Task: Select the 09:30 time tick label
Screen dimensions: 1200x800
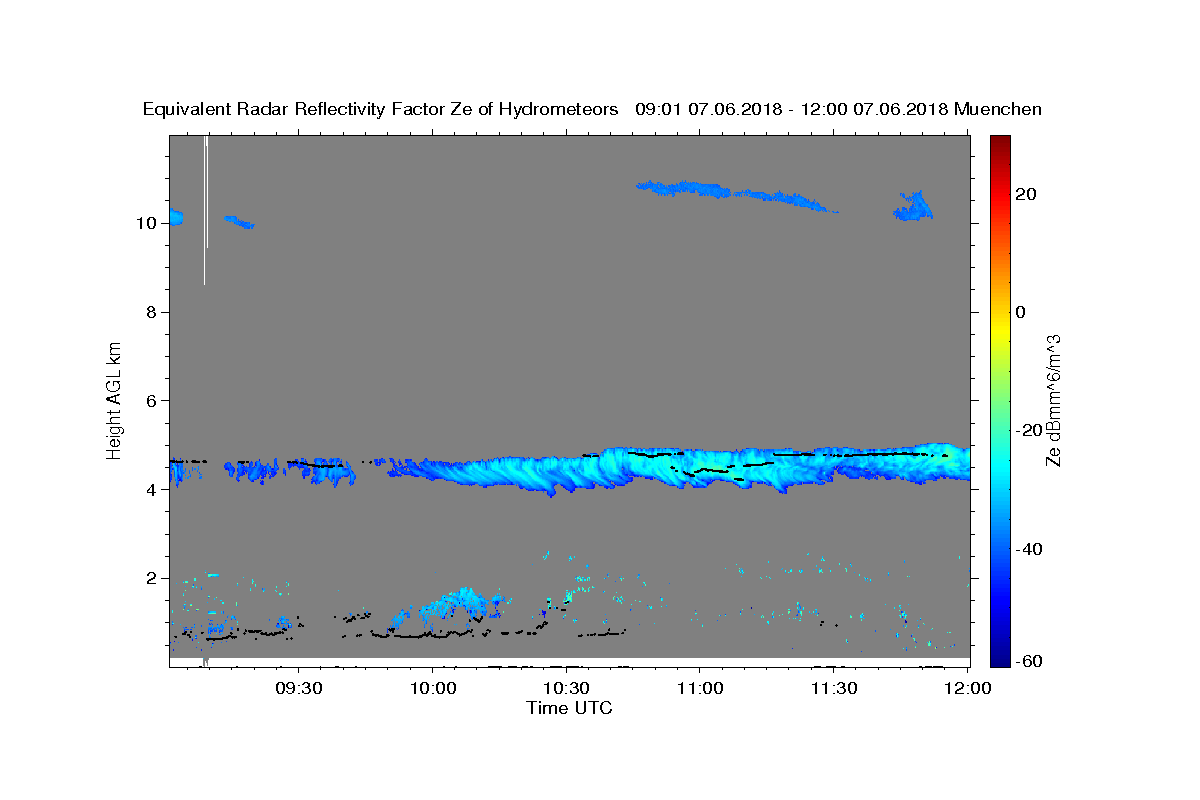Action: [x=299, y=689]
